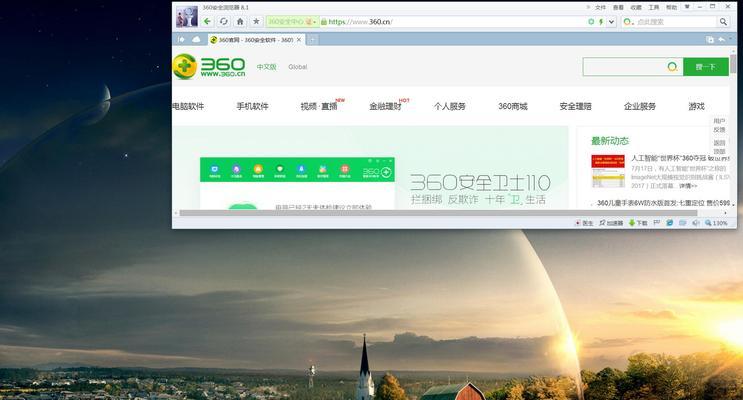Viewport: 743px width, 400px height.
Task: Click the green compatibility mode icon in address bar
Action: pos(591,22)
